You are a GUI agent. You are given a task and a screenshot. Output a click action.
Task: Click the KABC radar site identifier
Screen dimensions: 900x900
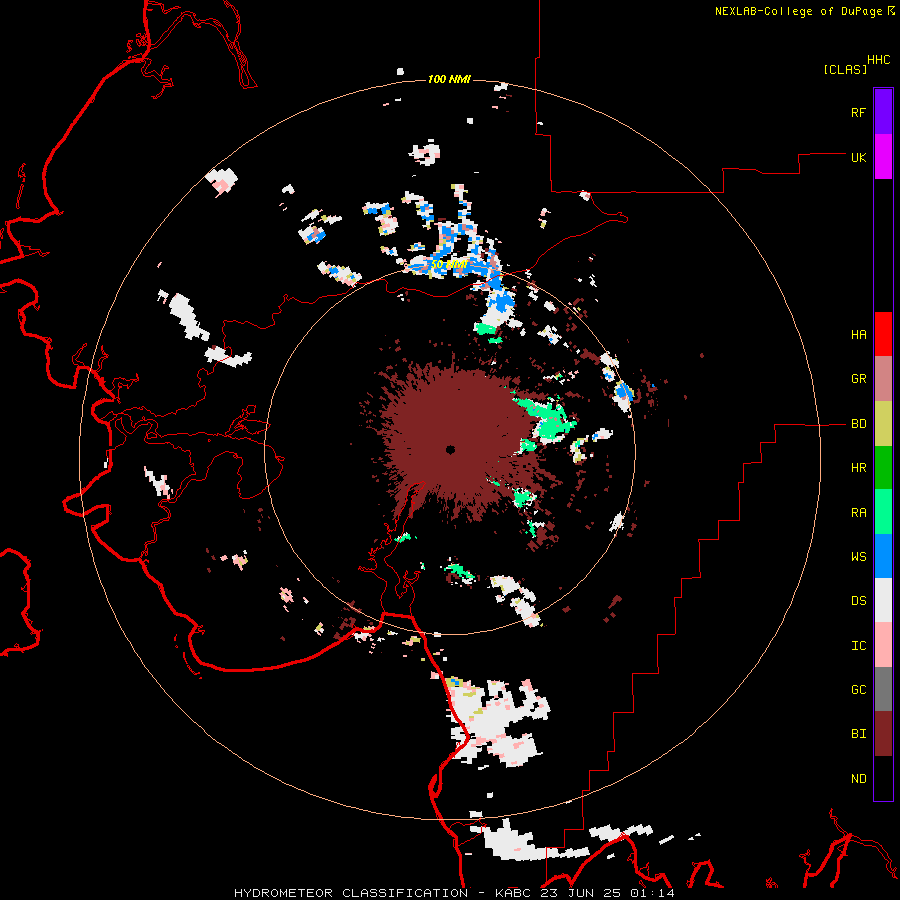(x=514, y=893)
